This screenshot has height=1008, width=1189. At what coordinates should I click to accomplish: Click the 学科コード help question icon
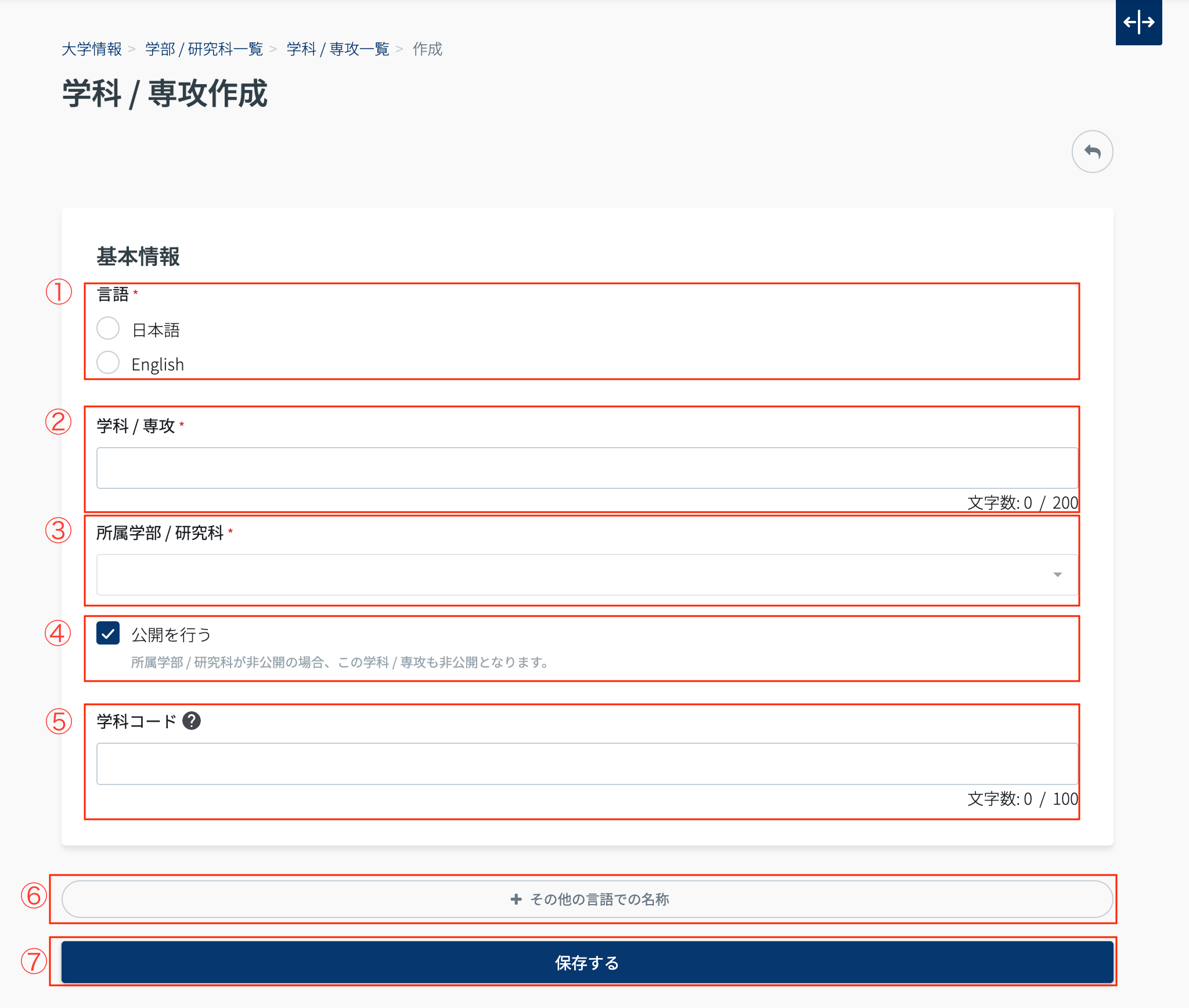click(192, 721)
